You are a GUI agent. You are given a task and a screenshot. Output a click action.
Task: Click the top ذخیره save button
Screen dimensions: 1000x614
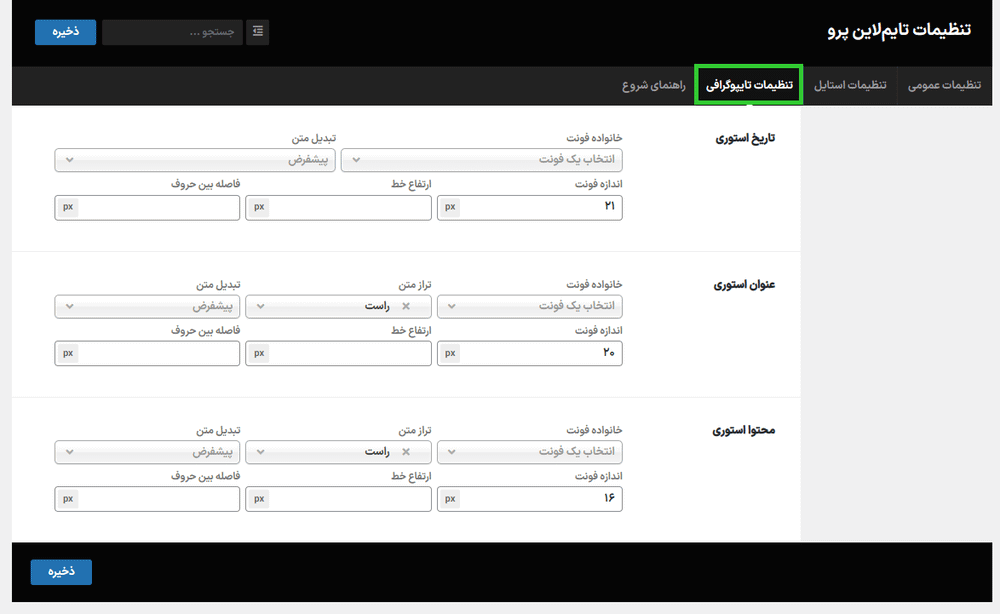point(66,32)
